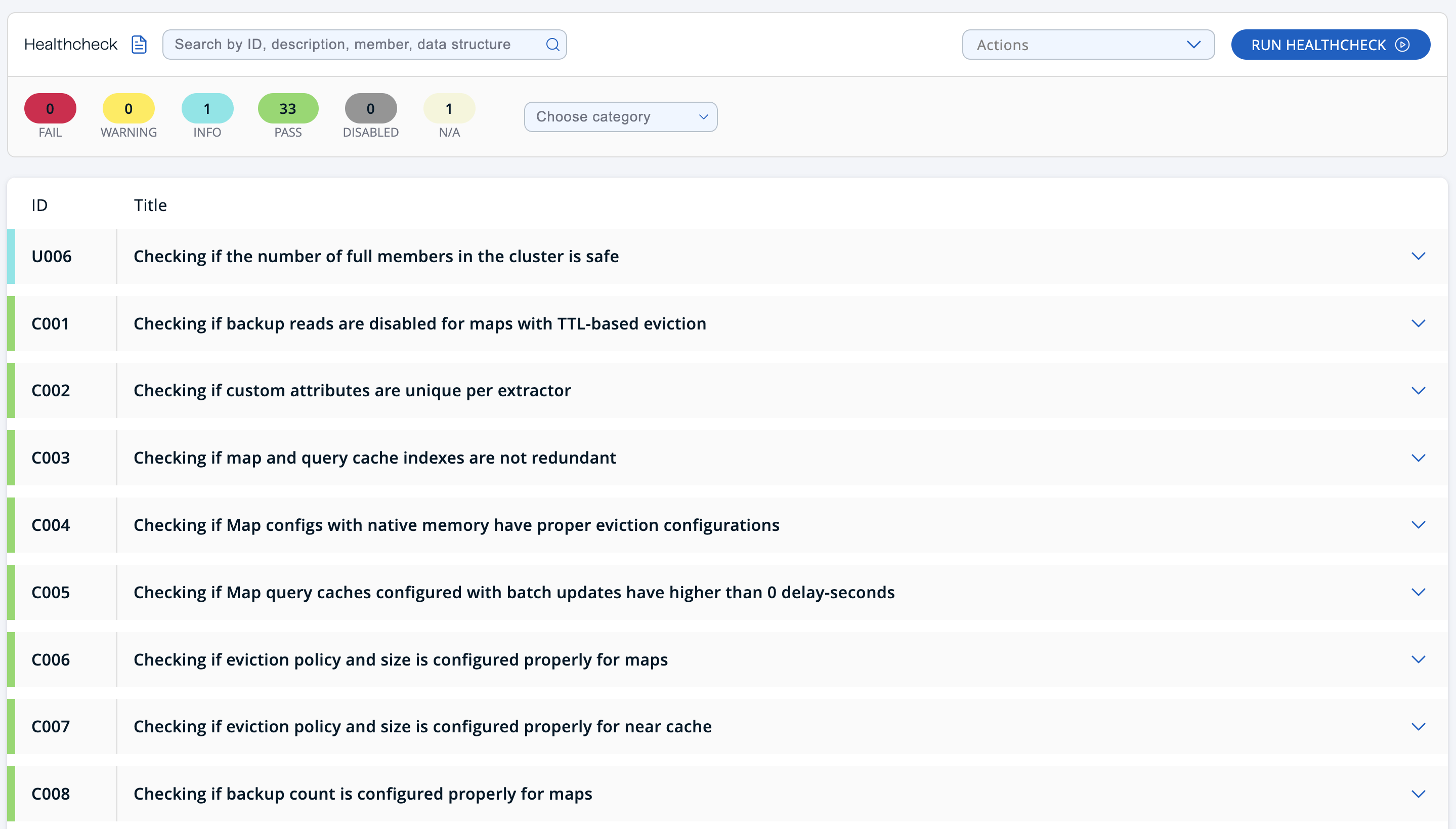Click the RUN HEALTHCHECK button
This screenshot has height=829, width=1456.
pyautogui.click(x=1330, y=45)
